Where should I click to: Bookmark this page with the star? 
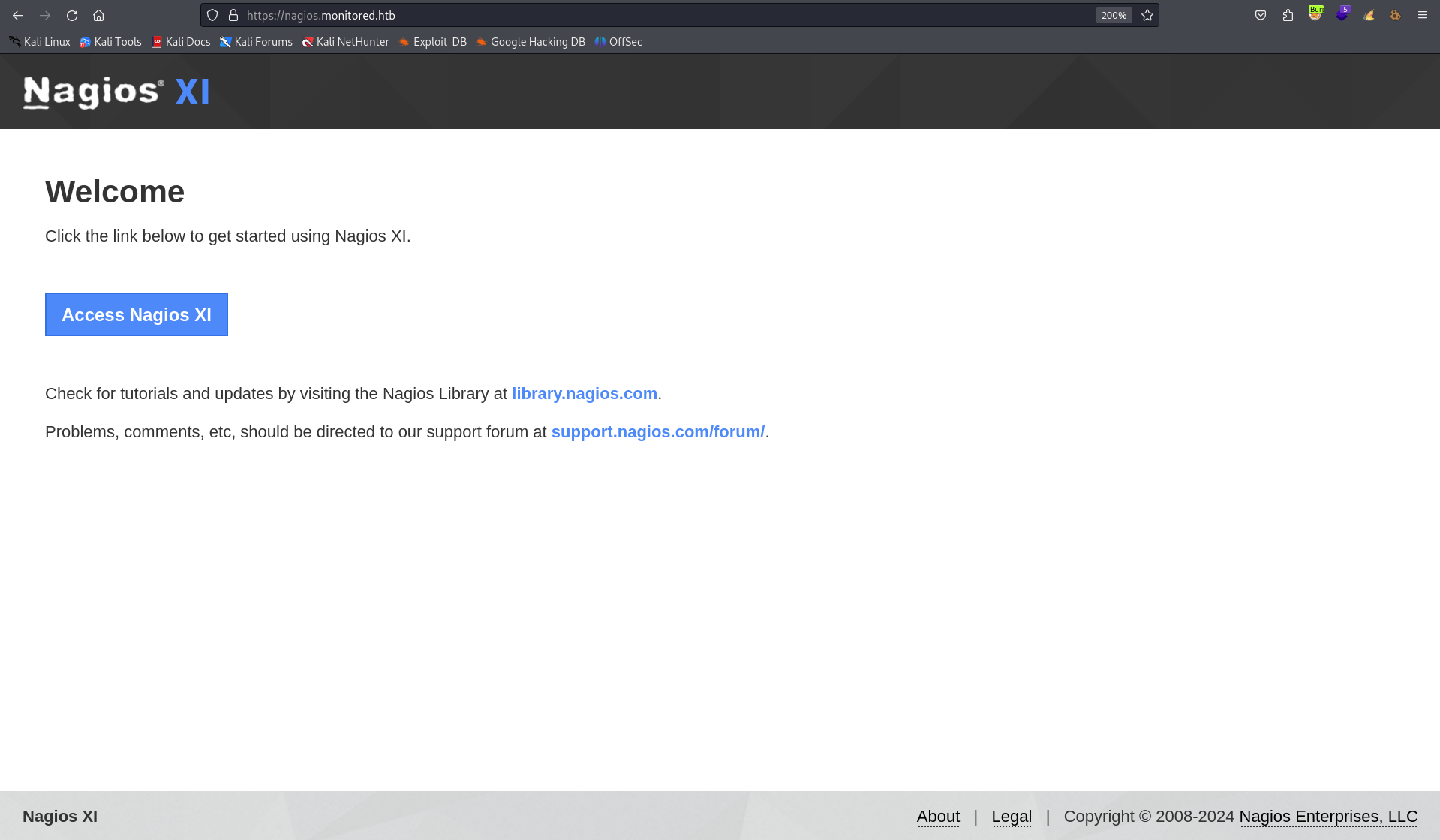1147,15
